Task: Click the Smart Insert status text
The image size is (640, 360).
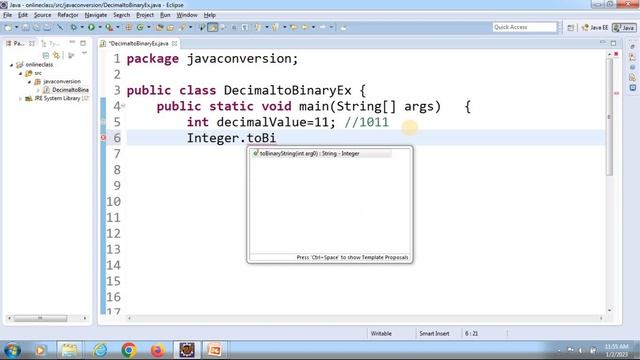Action: pyautogui.click(x=434, y=333)
